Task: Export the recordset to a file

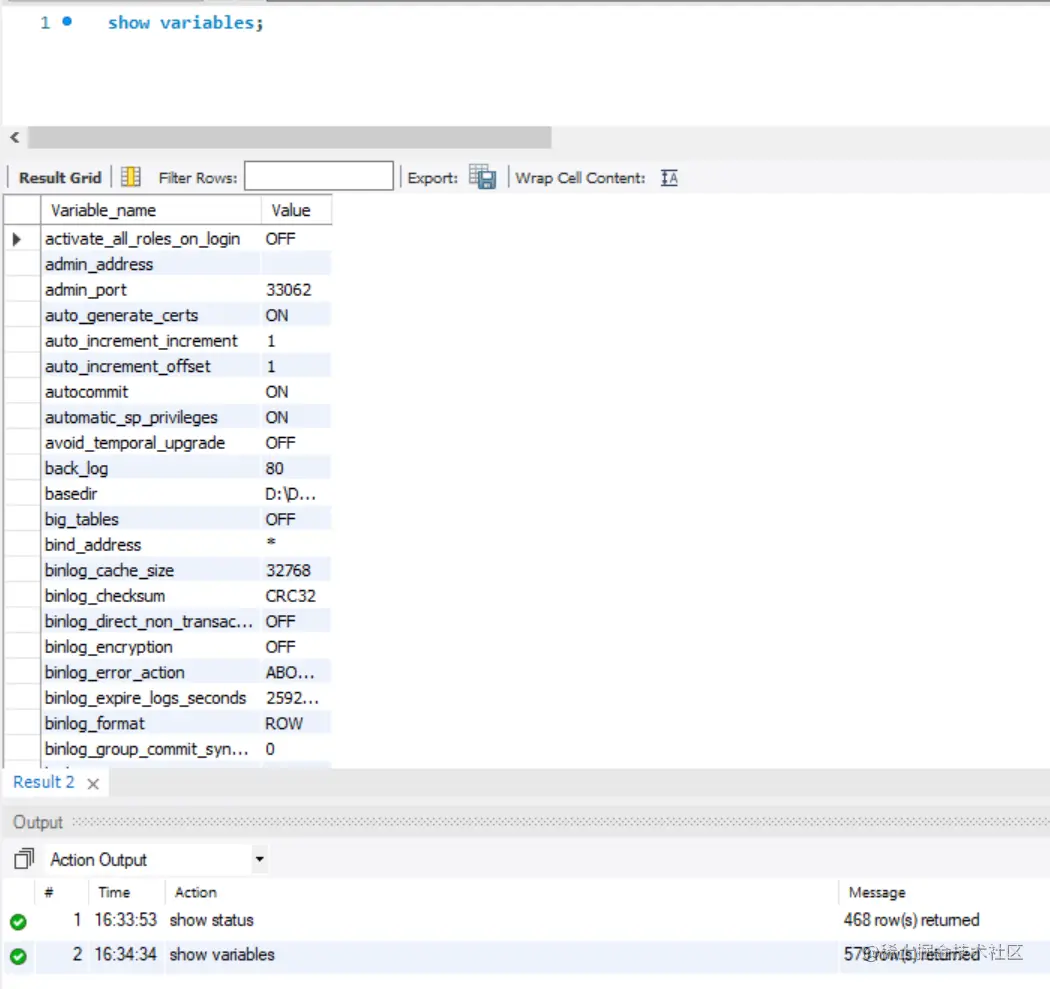Action: pyautogui.click(x=482, y=177)
